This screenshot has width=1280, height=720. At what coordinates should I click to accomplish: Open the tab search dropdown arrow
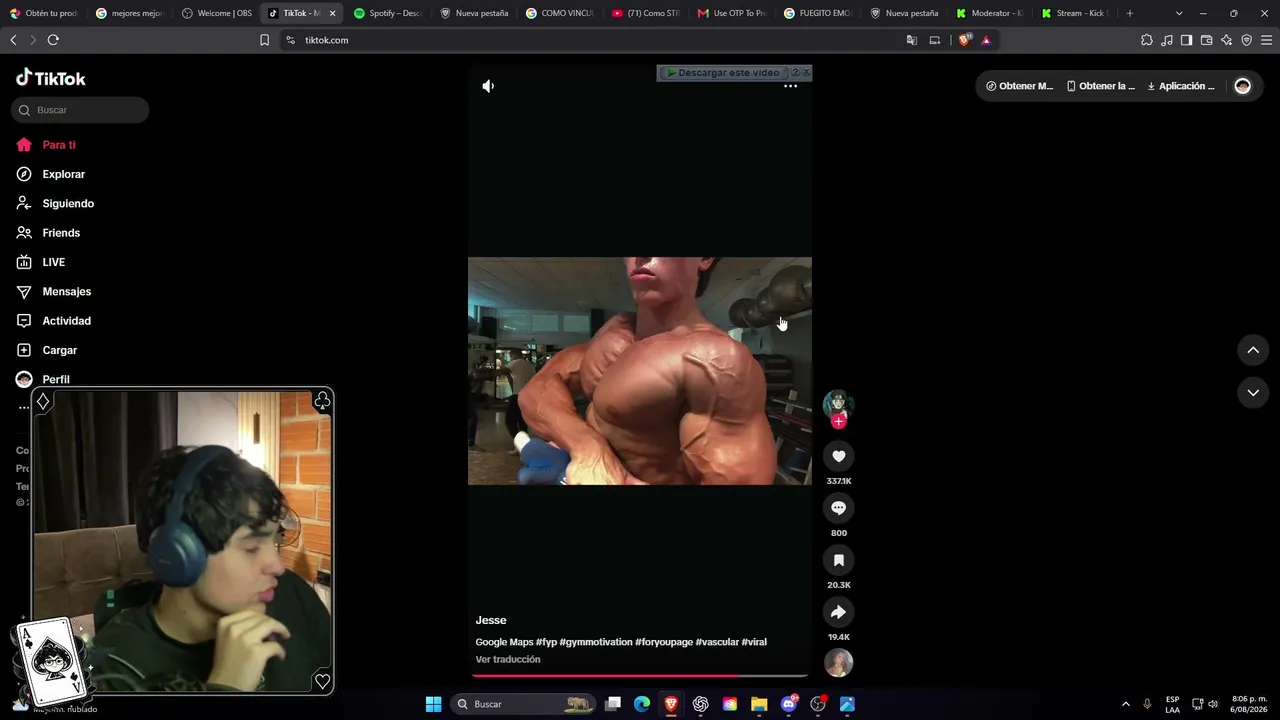coord(1179,13)
